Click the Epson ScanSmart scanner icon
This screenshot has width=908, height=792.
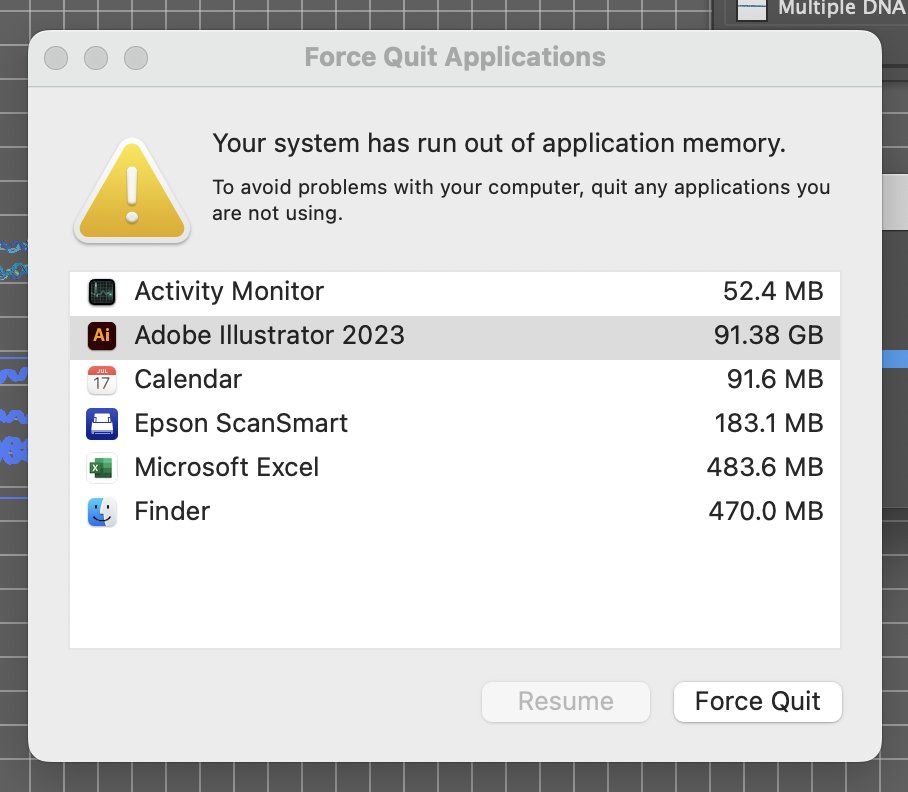(102, 424)
